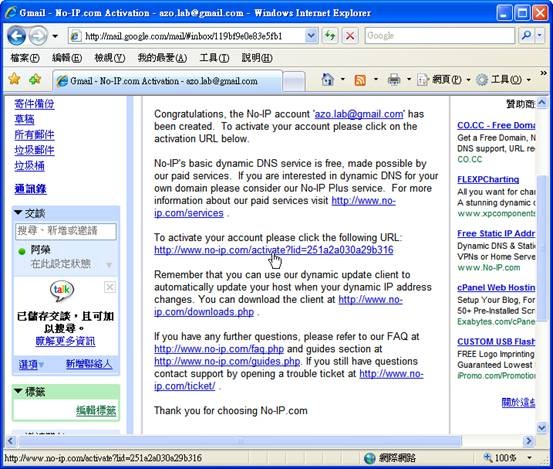Image resolution: width=553 pixels, height=469 pixels.
Task: Open the 垃圾郵件 spam link
Action: tap(34, 150)
